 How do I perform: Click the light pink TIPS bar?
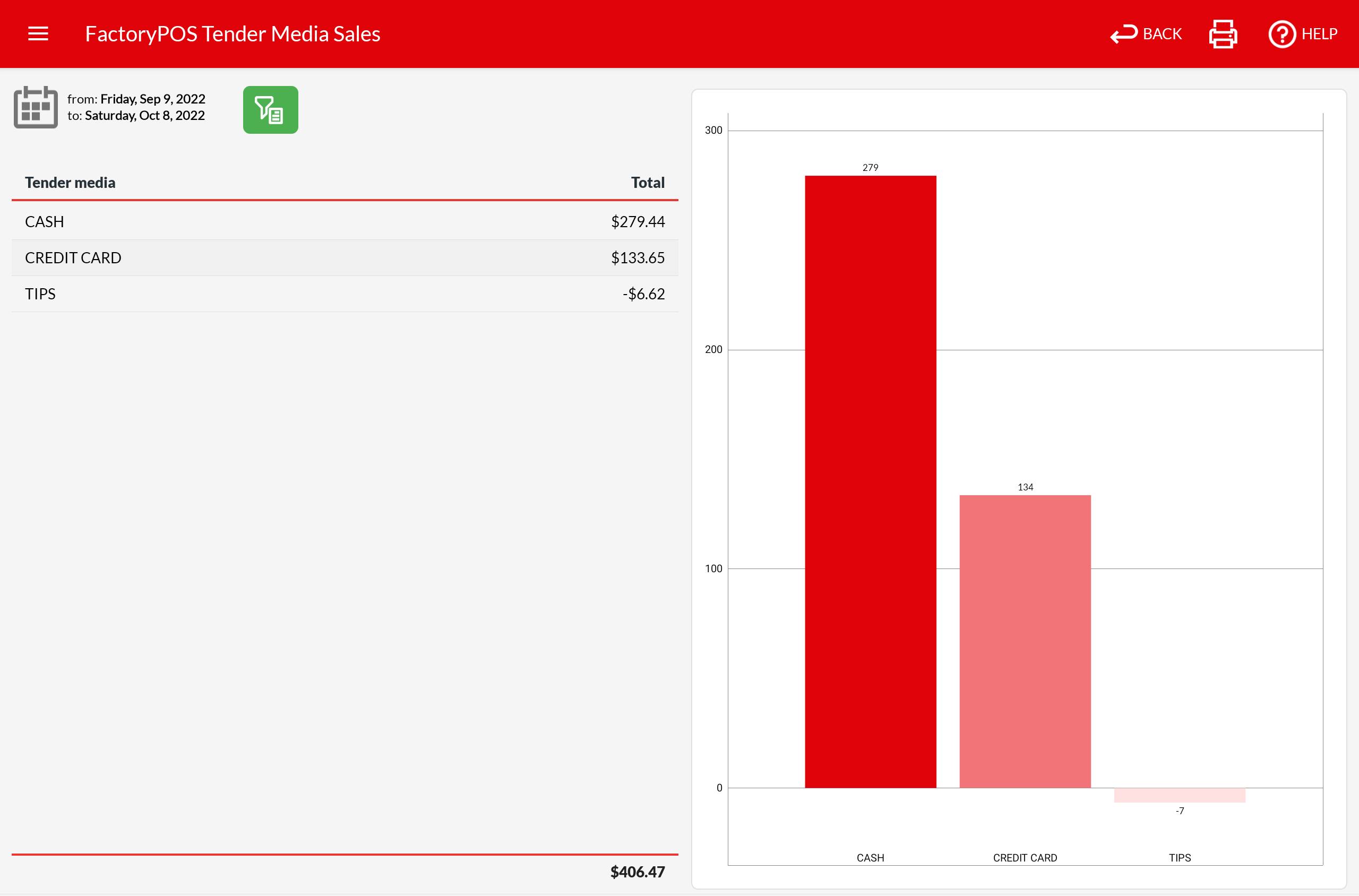(1179, 796)
